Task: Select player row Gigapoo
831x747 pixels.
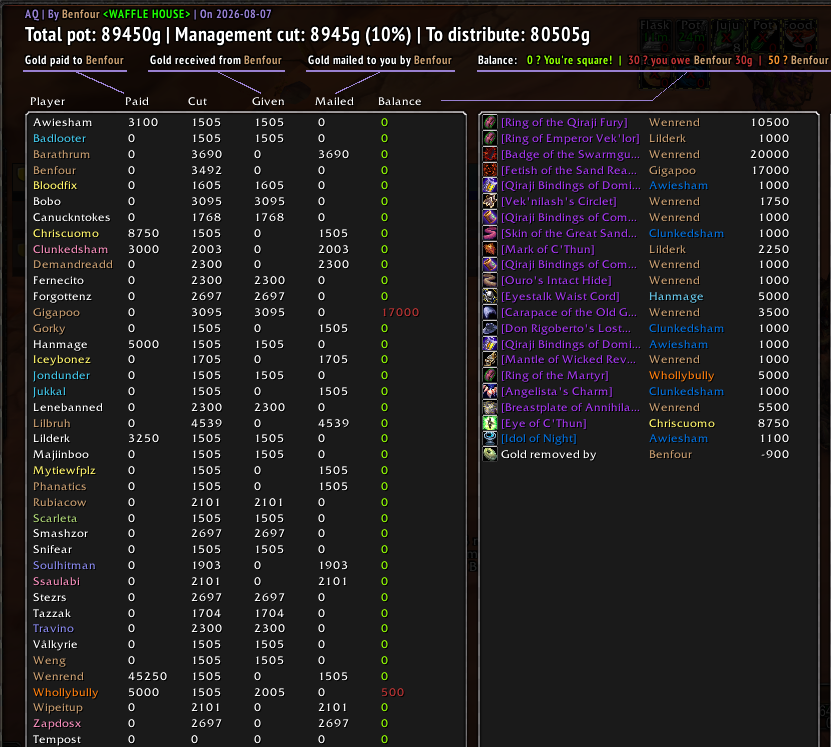Action: pos(246,312)
